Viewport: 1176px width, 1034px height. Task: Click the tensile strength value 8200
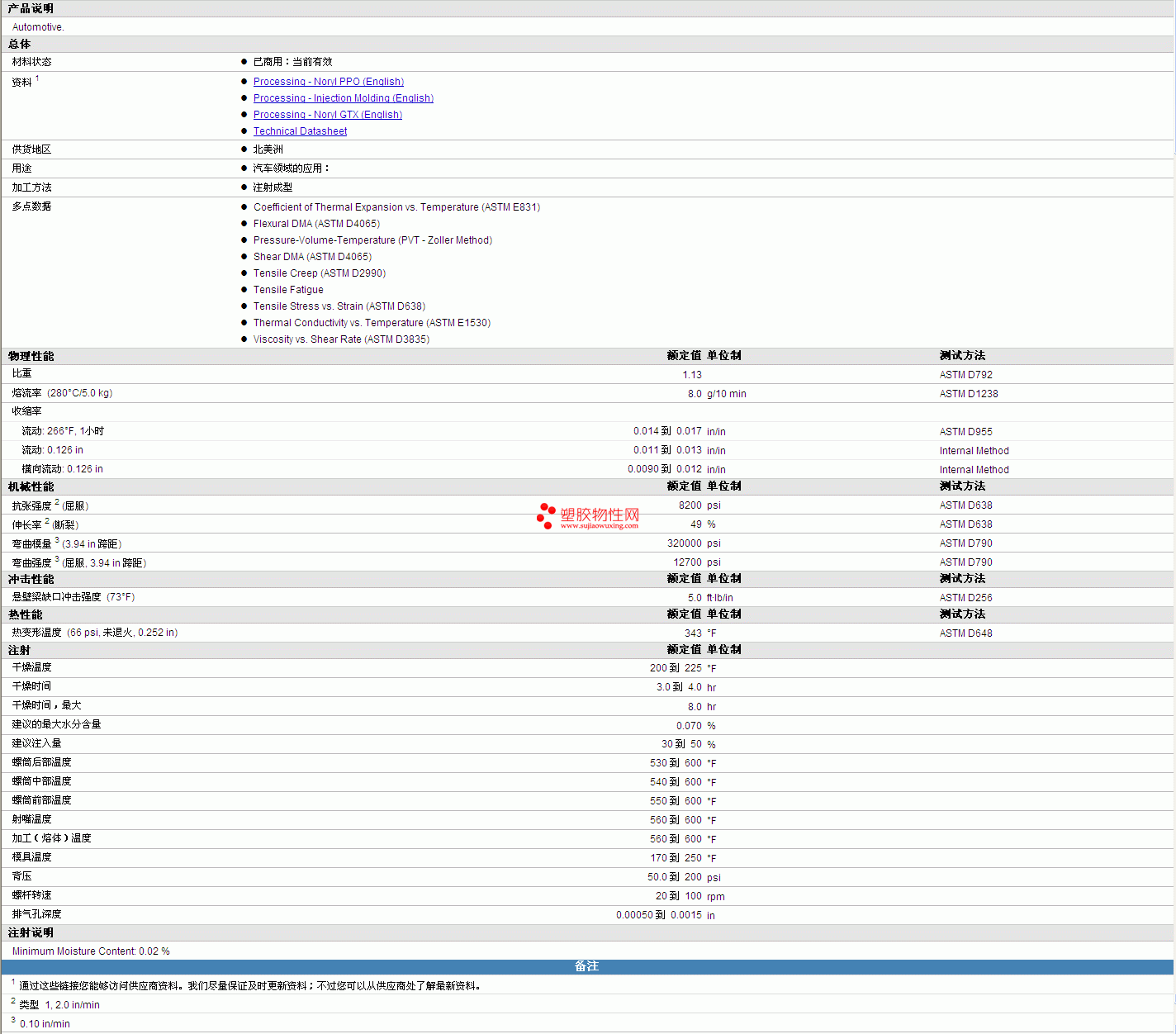[x=690, y=505]
